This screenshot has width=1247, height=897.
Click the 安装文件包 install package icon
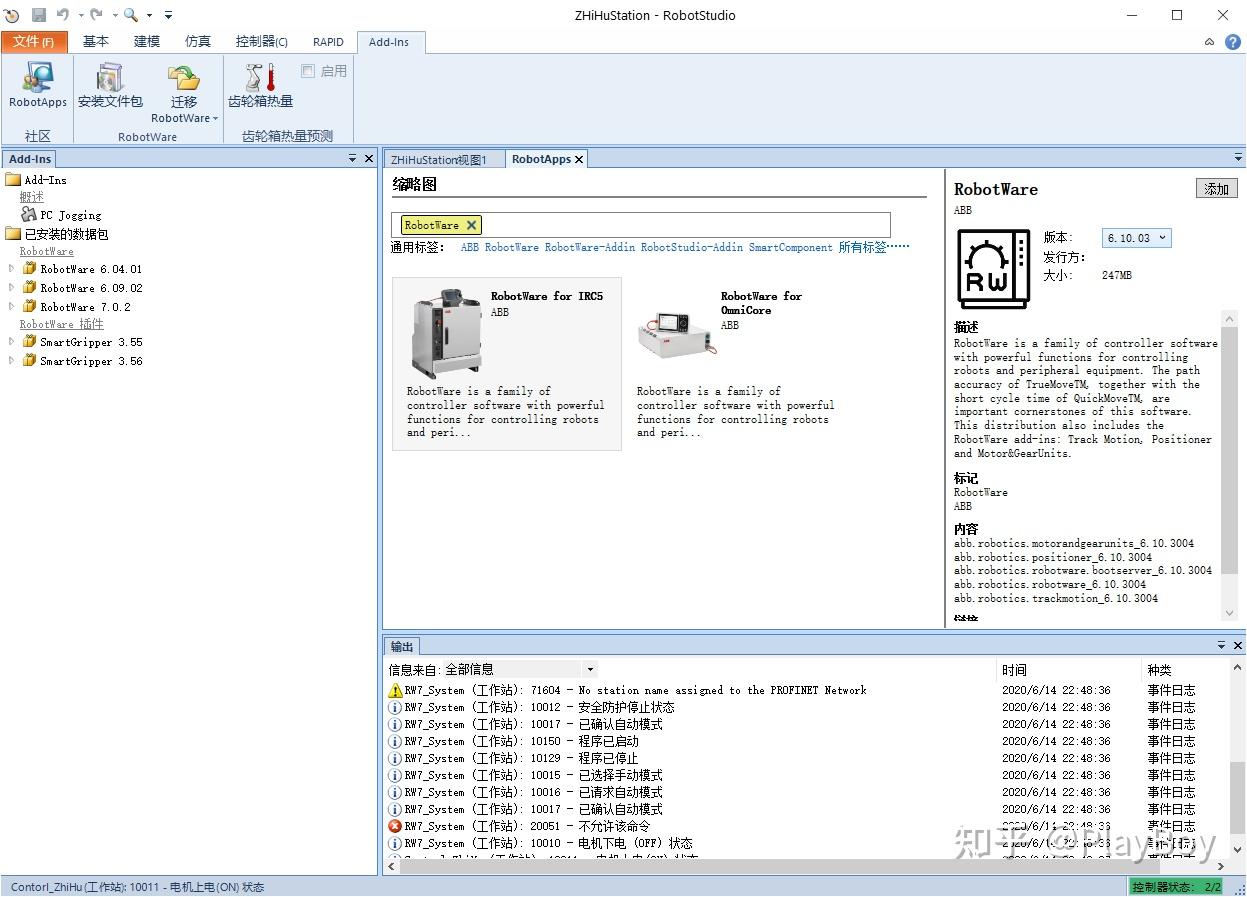[x=110, y=86]
